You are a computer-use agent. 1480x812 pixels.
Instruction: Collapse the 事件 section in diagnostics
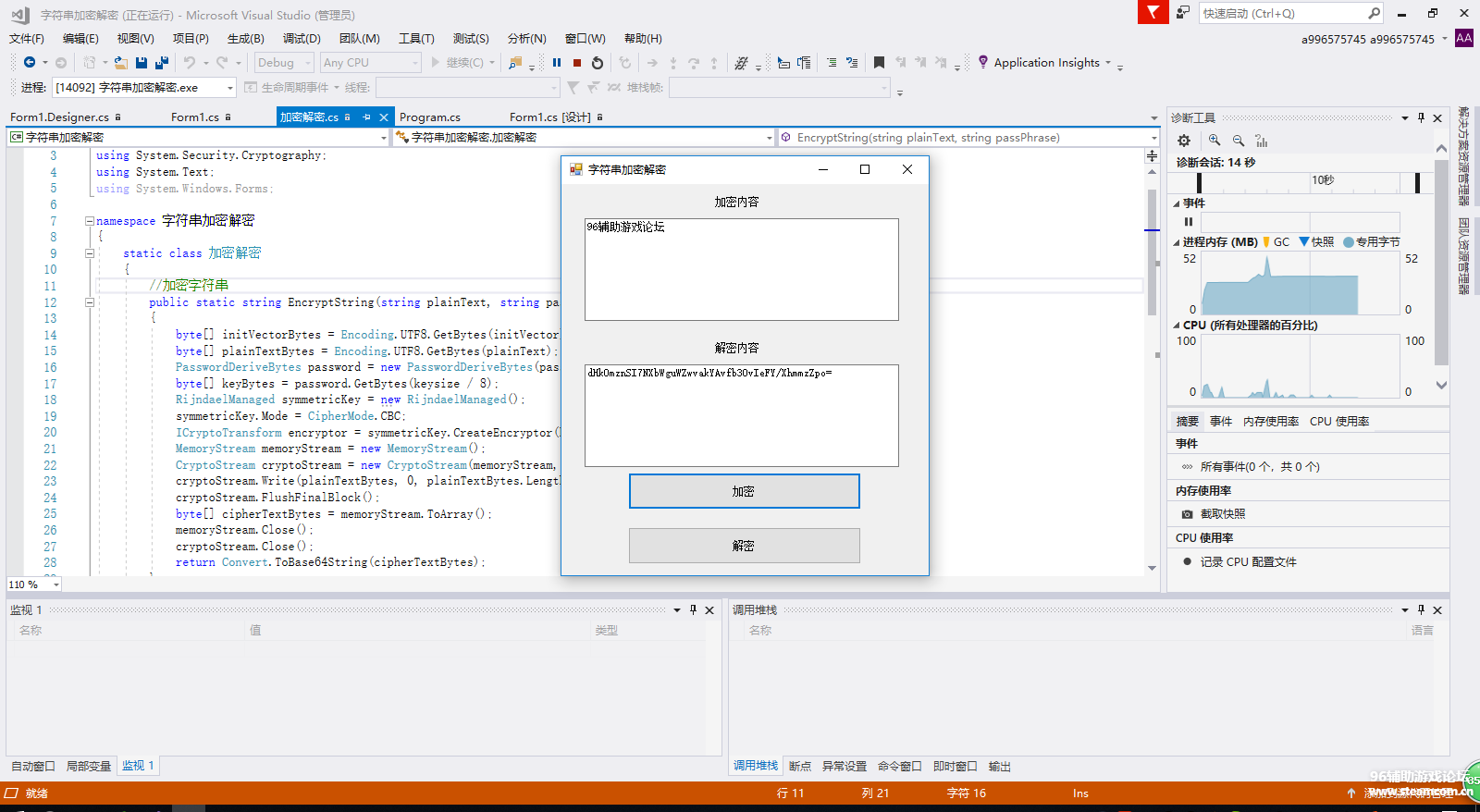pyautogui.click(x=1177, y=203)
